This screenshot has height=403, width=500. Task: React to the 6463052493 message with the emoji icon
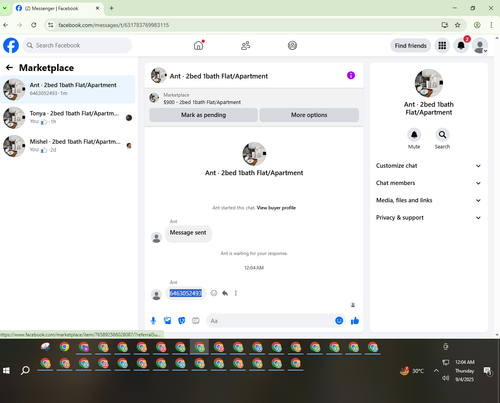[x=214, y=293]
